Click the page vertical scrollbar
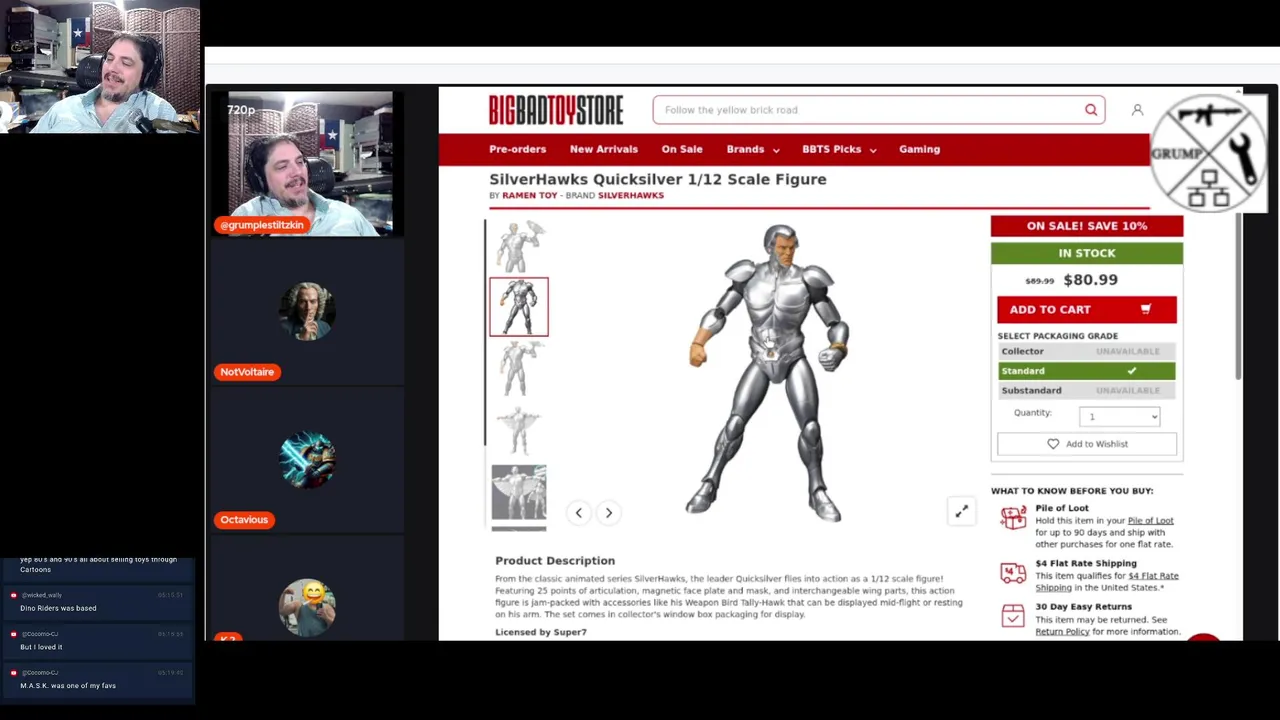 pos(1238,295)
